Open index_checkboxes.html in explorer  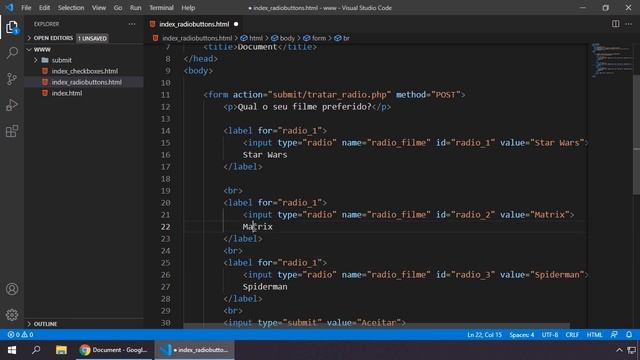[x=84, y=71]
